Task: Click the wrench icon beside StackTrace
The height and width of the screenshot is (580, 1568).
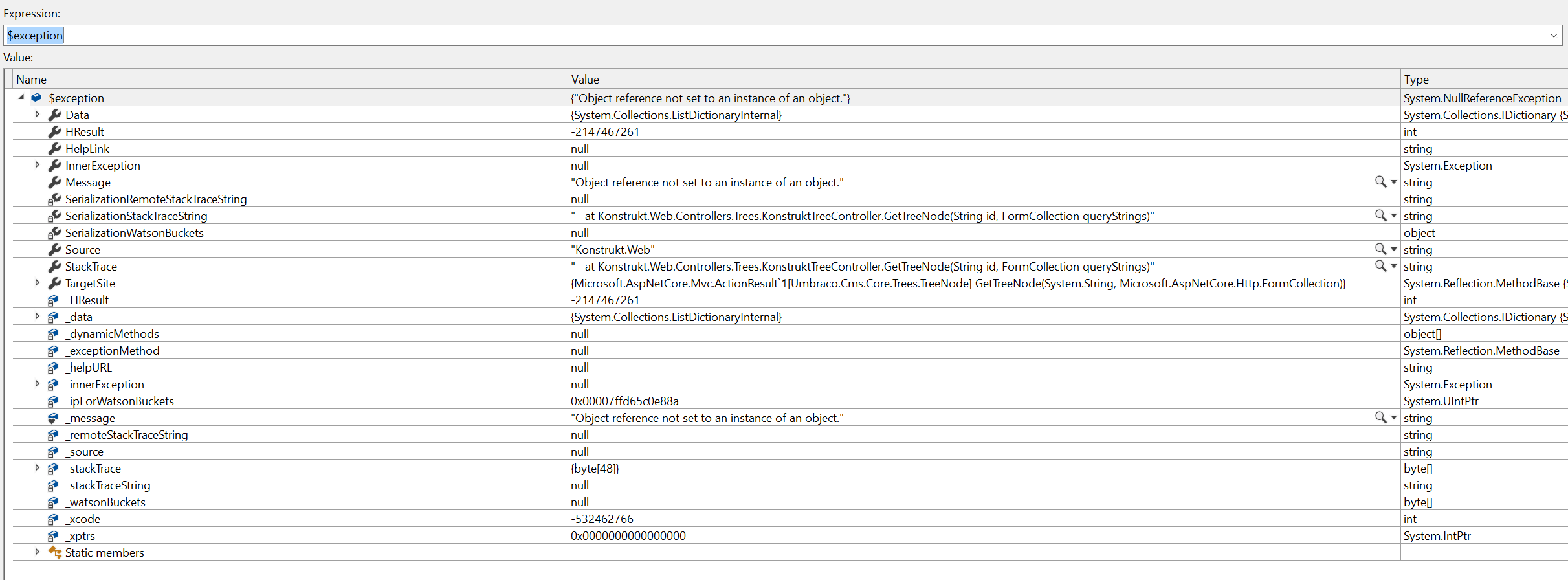Action: (54, 266)
